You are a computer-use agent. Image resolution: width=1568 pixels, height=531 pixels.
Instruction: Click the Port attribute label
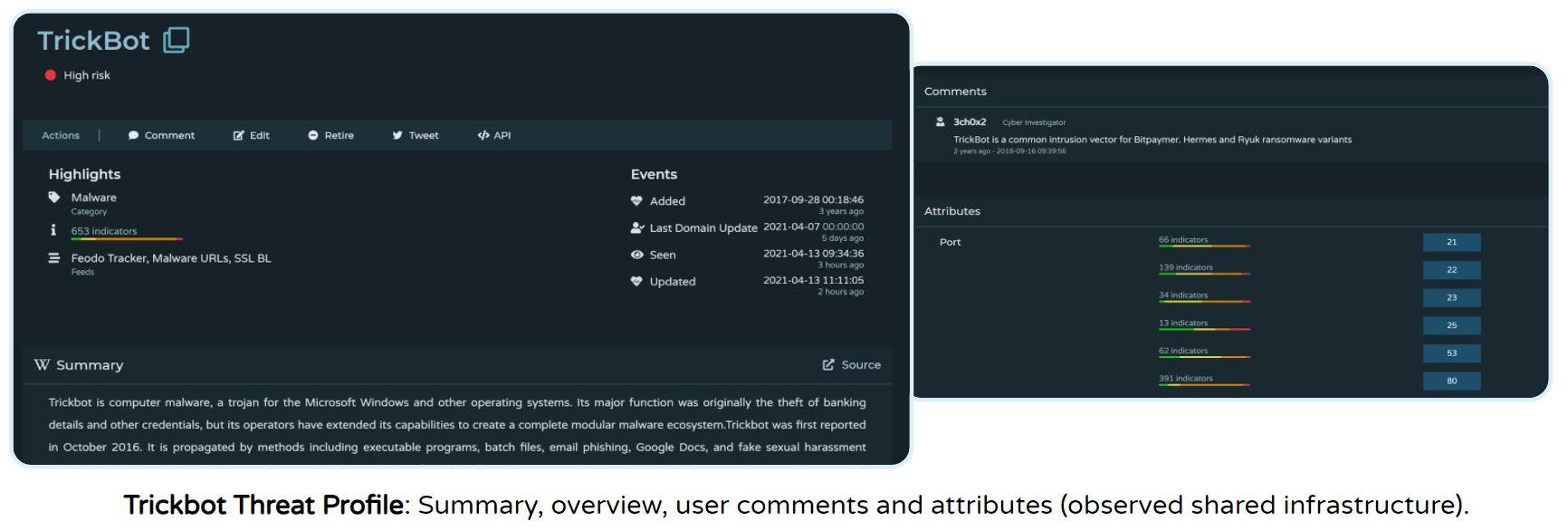(x=950, y=242)
